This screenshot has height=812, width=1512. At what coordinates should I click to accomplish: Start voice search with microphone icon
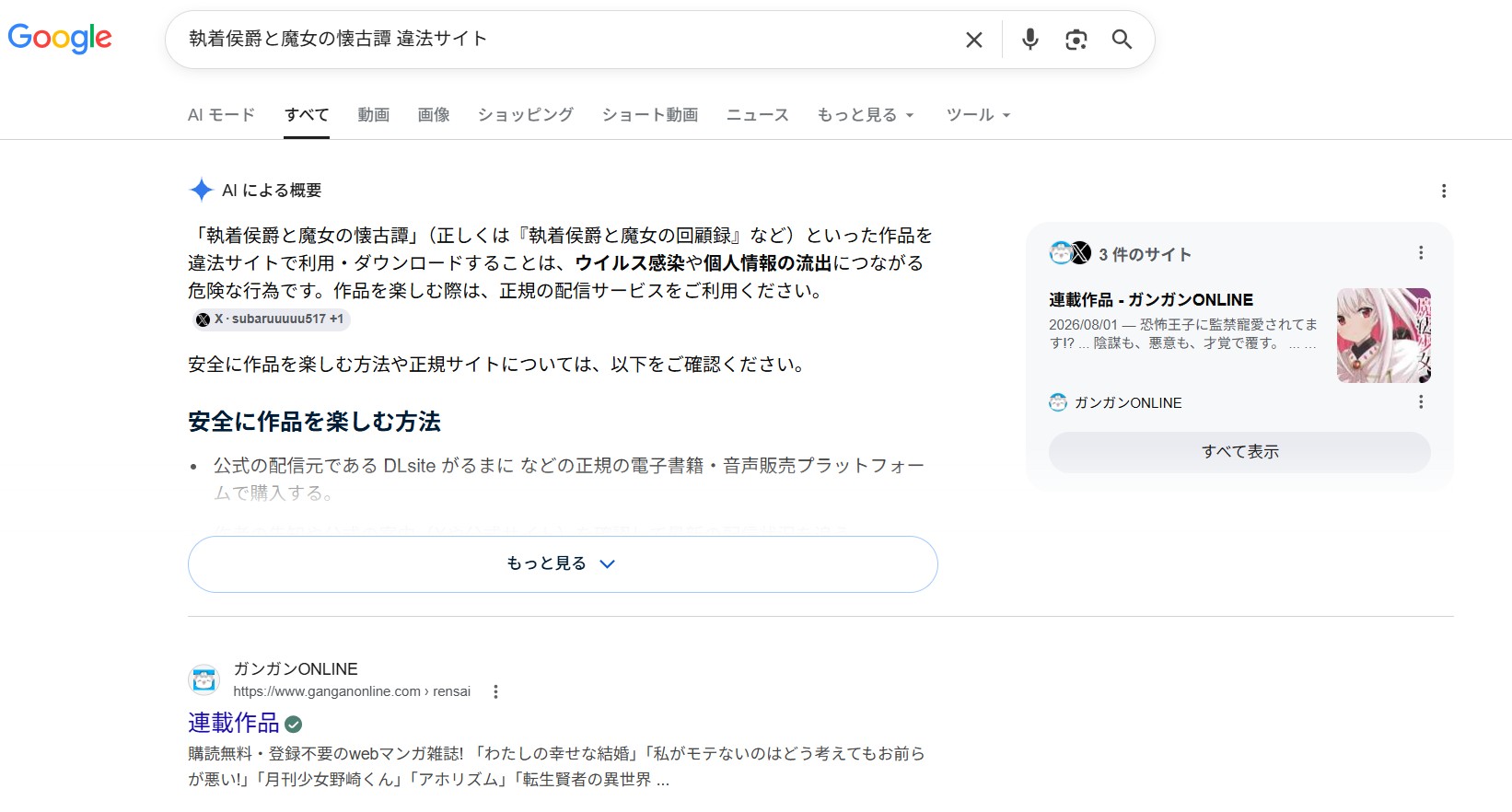pyautogui.click(x=1030, y=40)
